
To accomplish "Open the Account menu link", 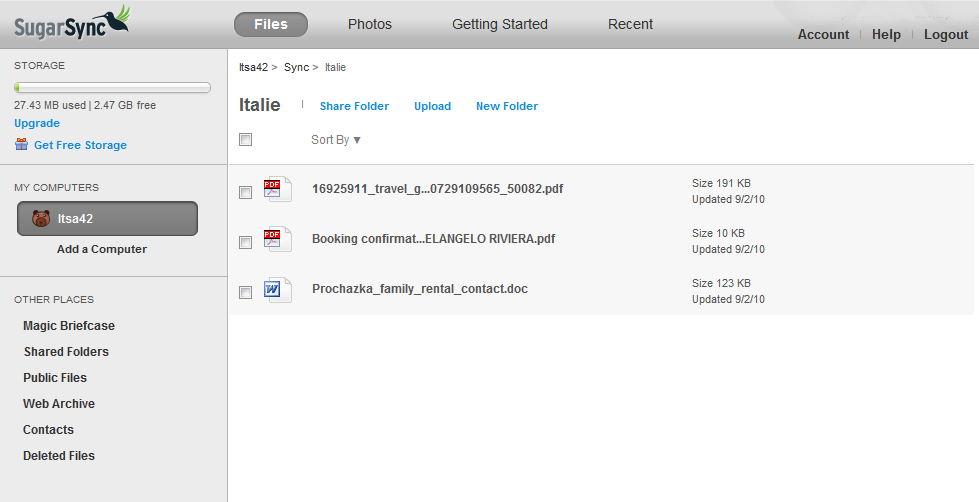I will [x=823, y=34].
